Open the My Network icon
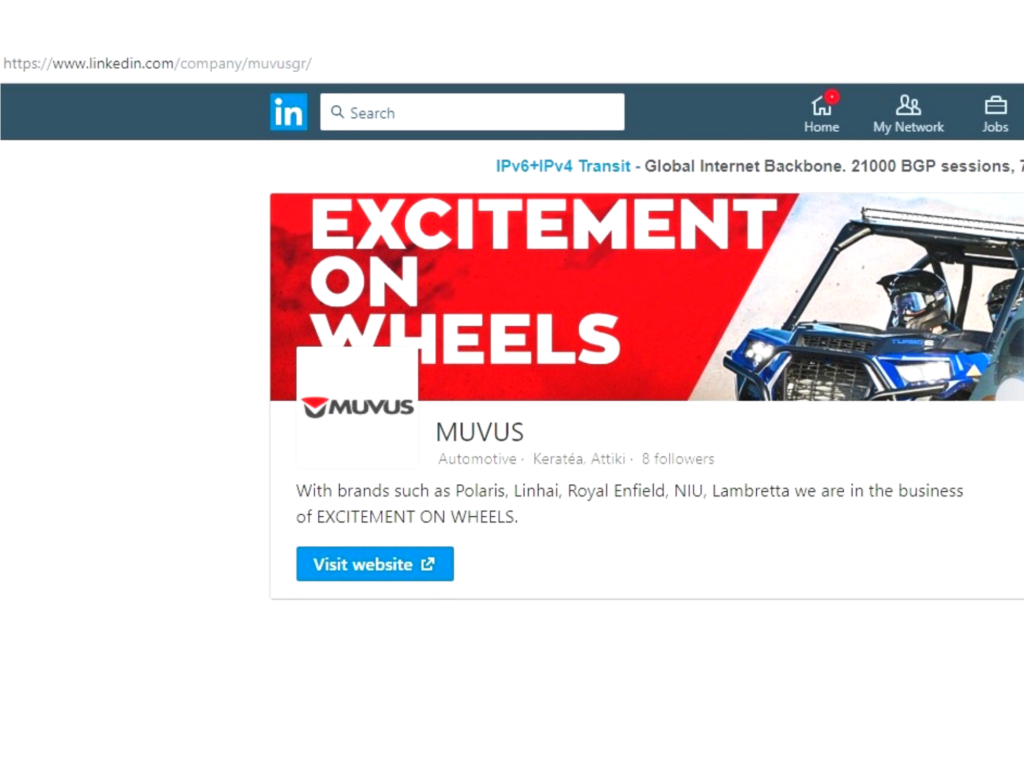1024x768 pixels. coord(908,105)
